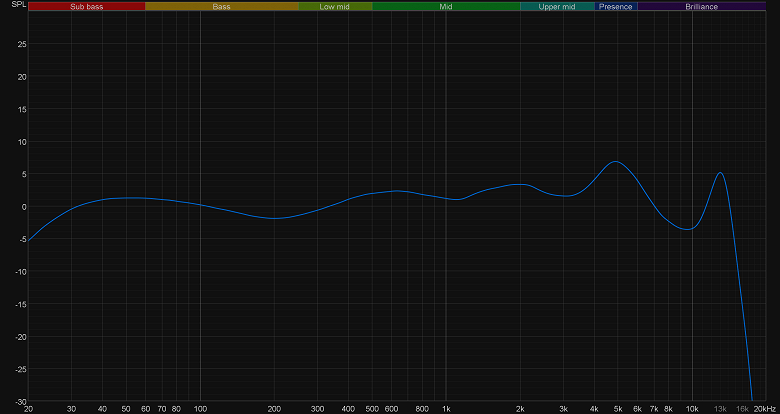Select the Low mid band header

coord(335,6)
